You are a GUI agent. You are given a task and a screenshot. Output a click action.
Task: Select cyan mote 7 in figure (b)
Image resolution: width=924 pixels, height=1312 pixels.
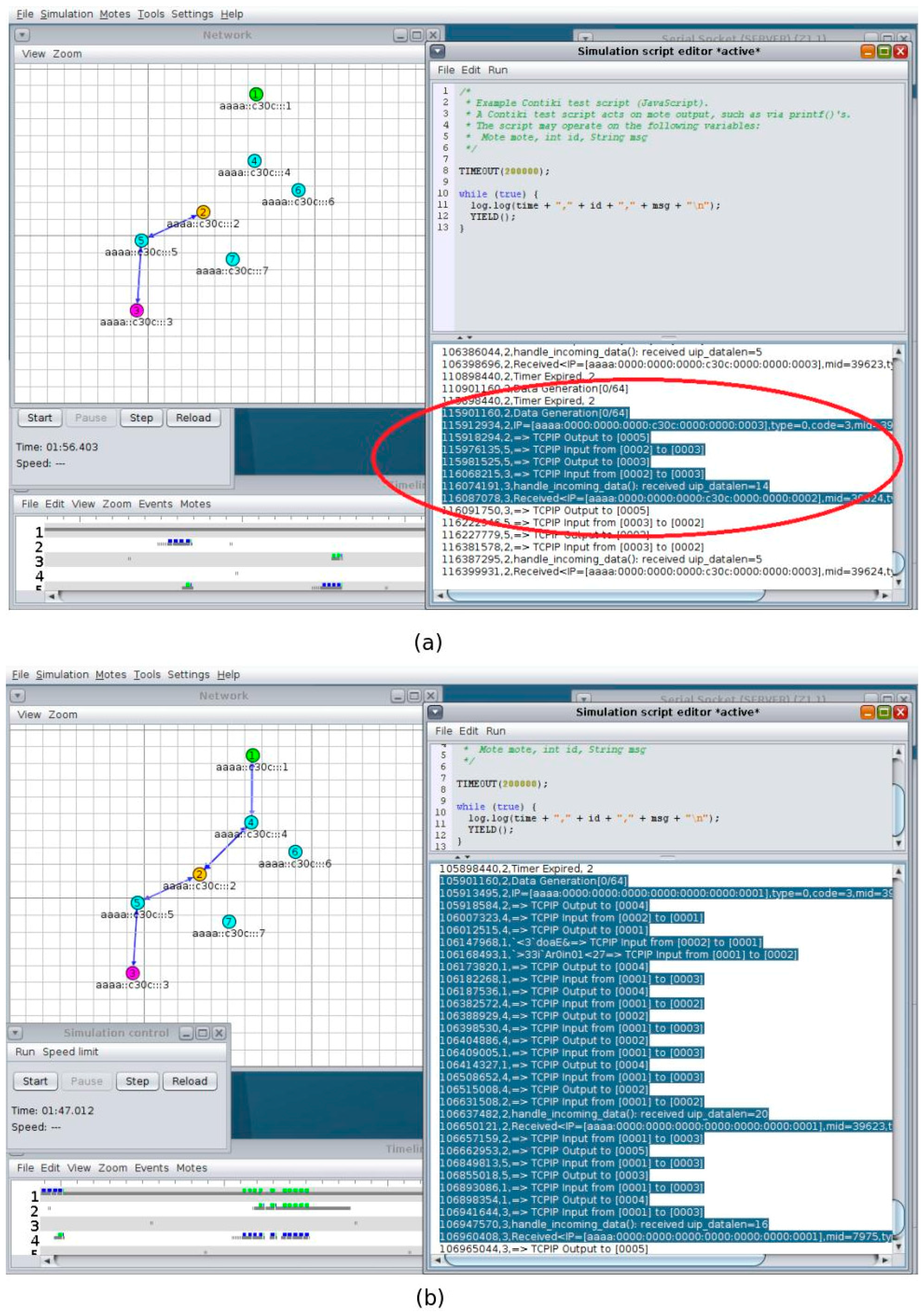pyautogui.click(x=229, y=921)
